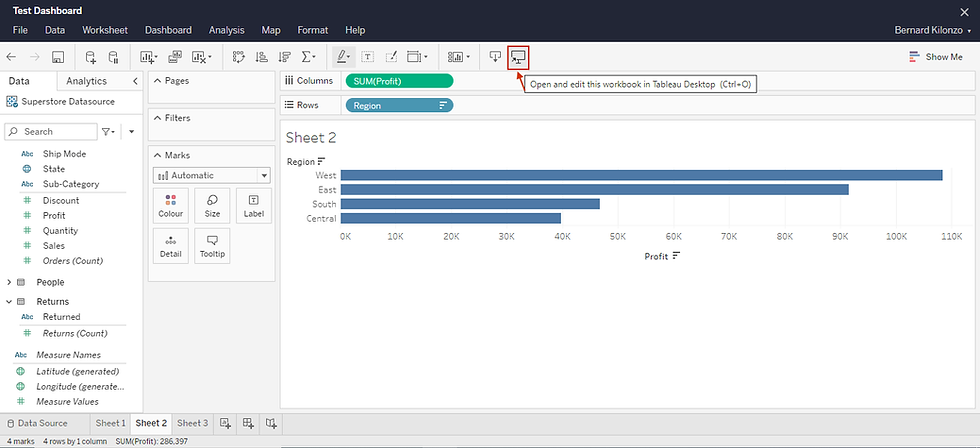Collapse the Data pane left chevron
980x448 pixels.
136,81
